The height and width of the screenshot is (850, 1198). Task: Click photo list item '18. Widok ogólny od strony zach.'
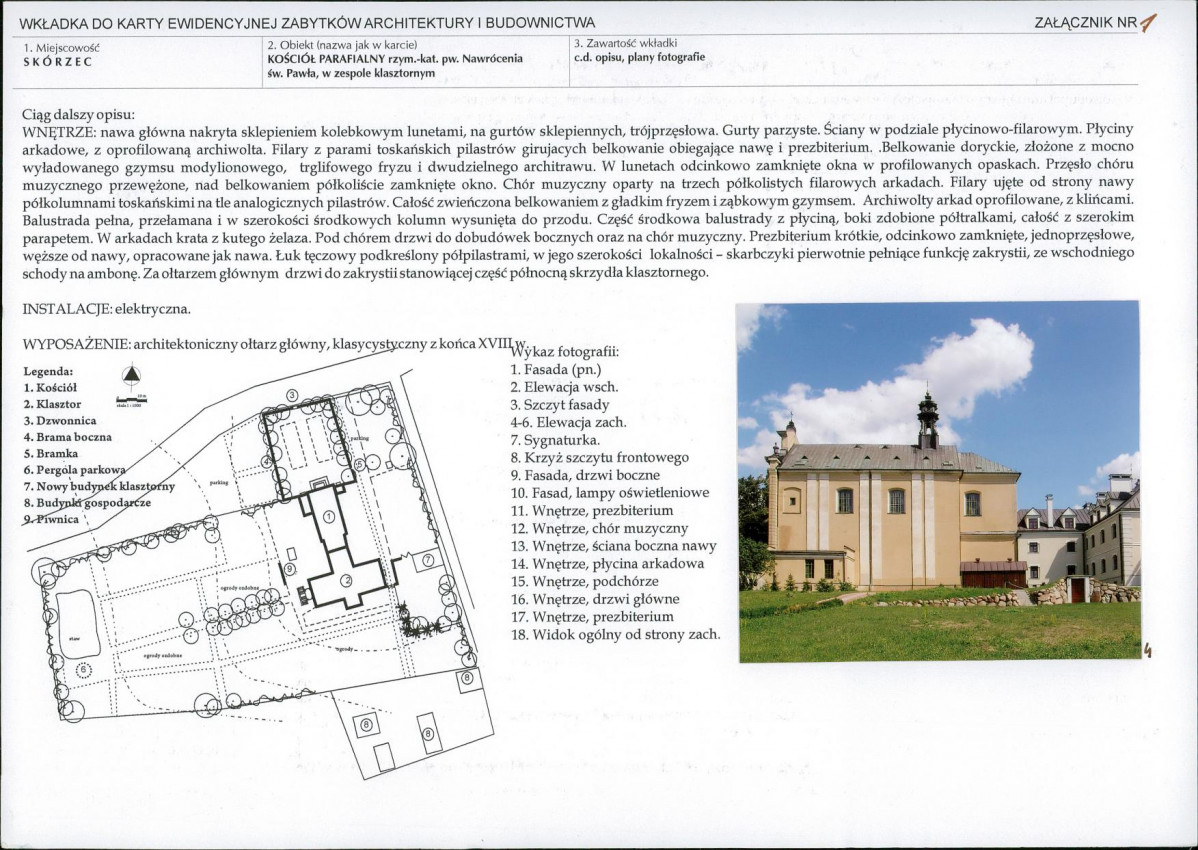(614, 634)
